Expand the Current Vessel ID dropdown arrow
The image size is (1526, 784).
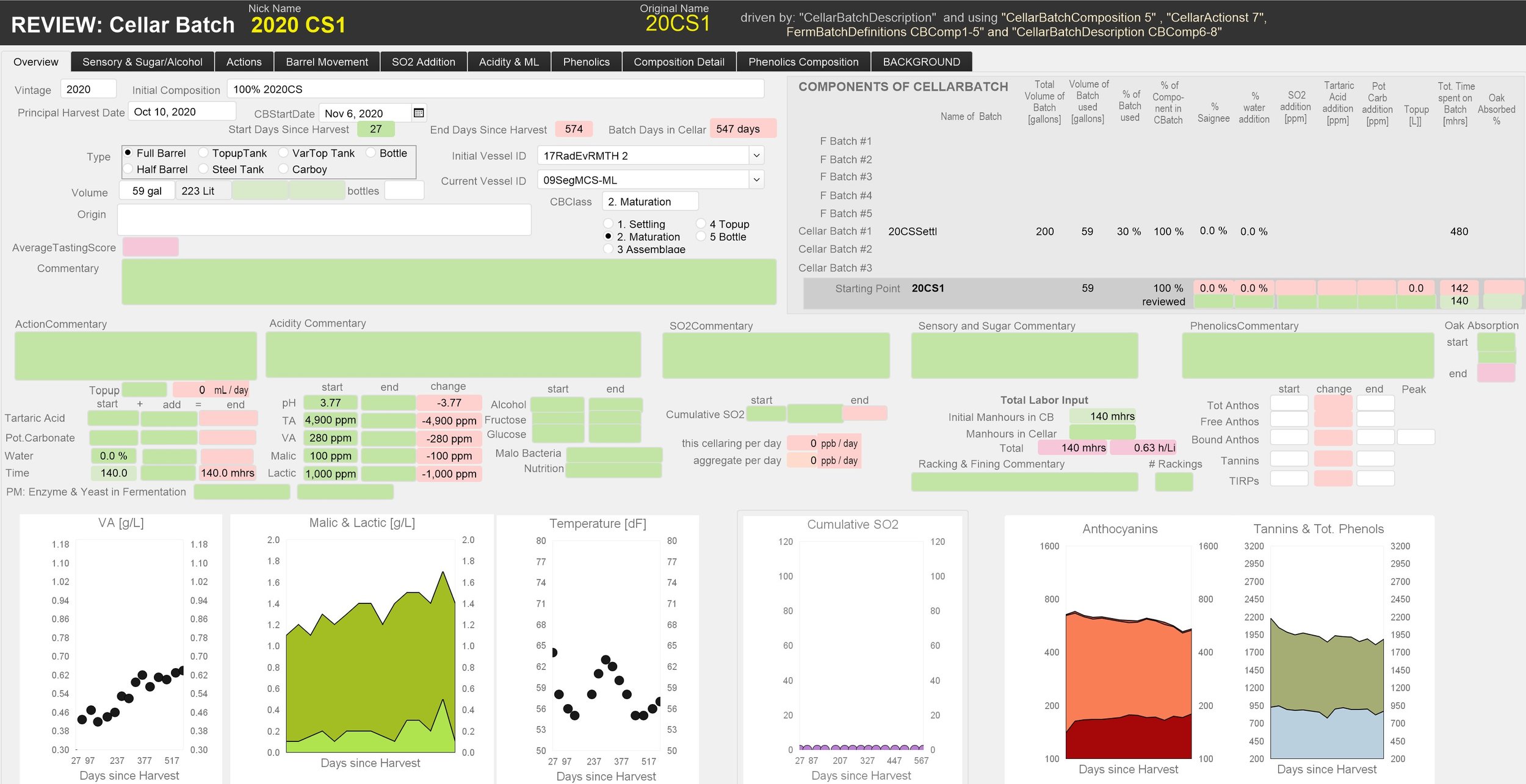click(756, 180)
